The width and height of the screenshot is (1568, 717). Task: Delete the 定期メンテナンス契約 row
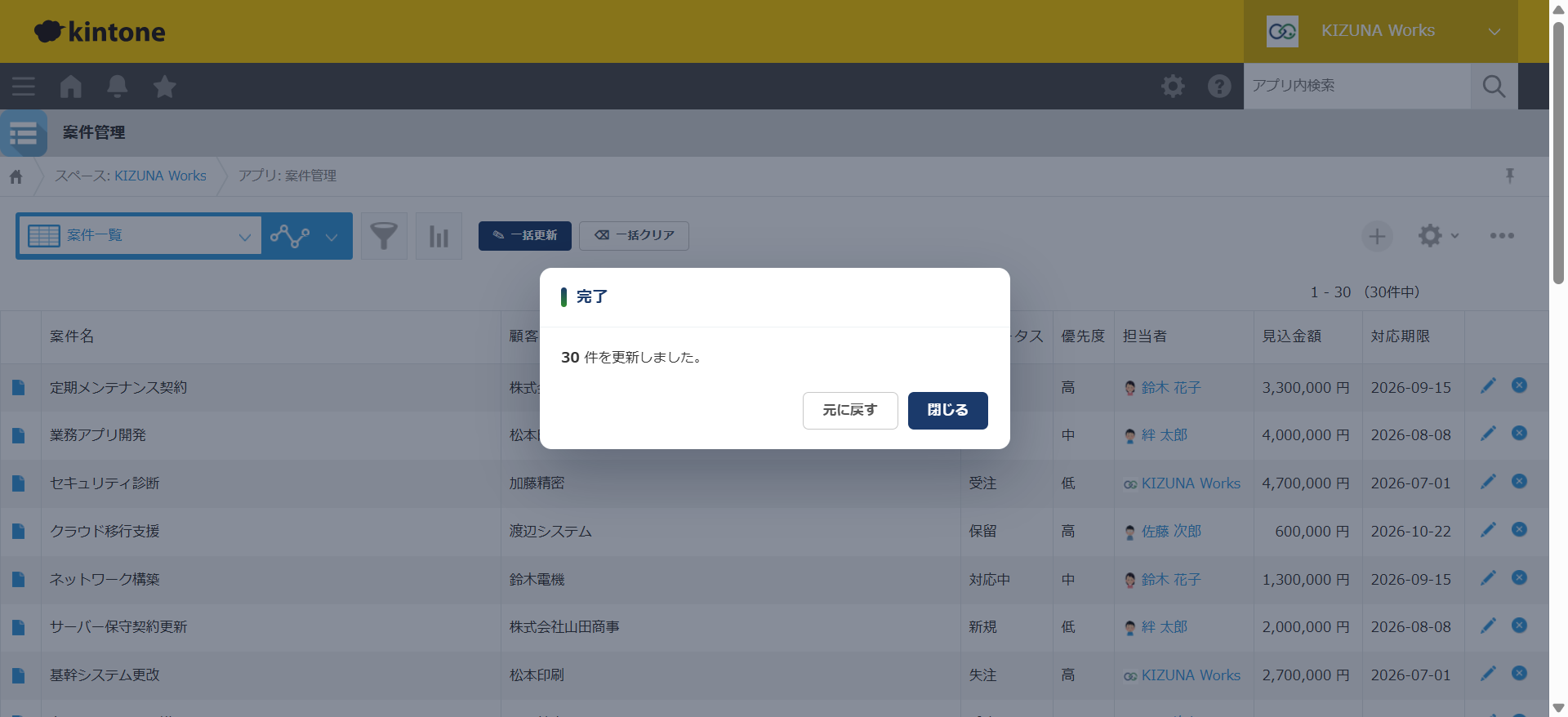tap(1519, 385)
